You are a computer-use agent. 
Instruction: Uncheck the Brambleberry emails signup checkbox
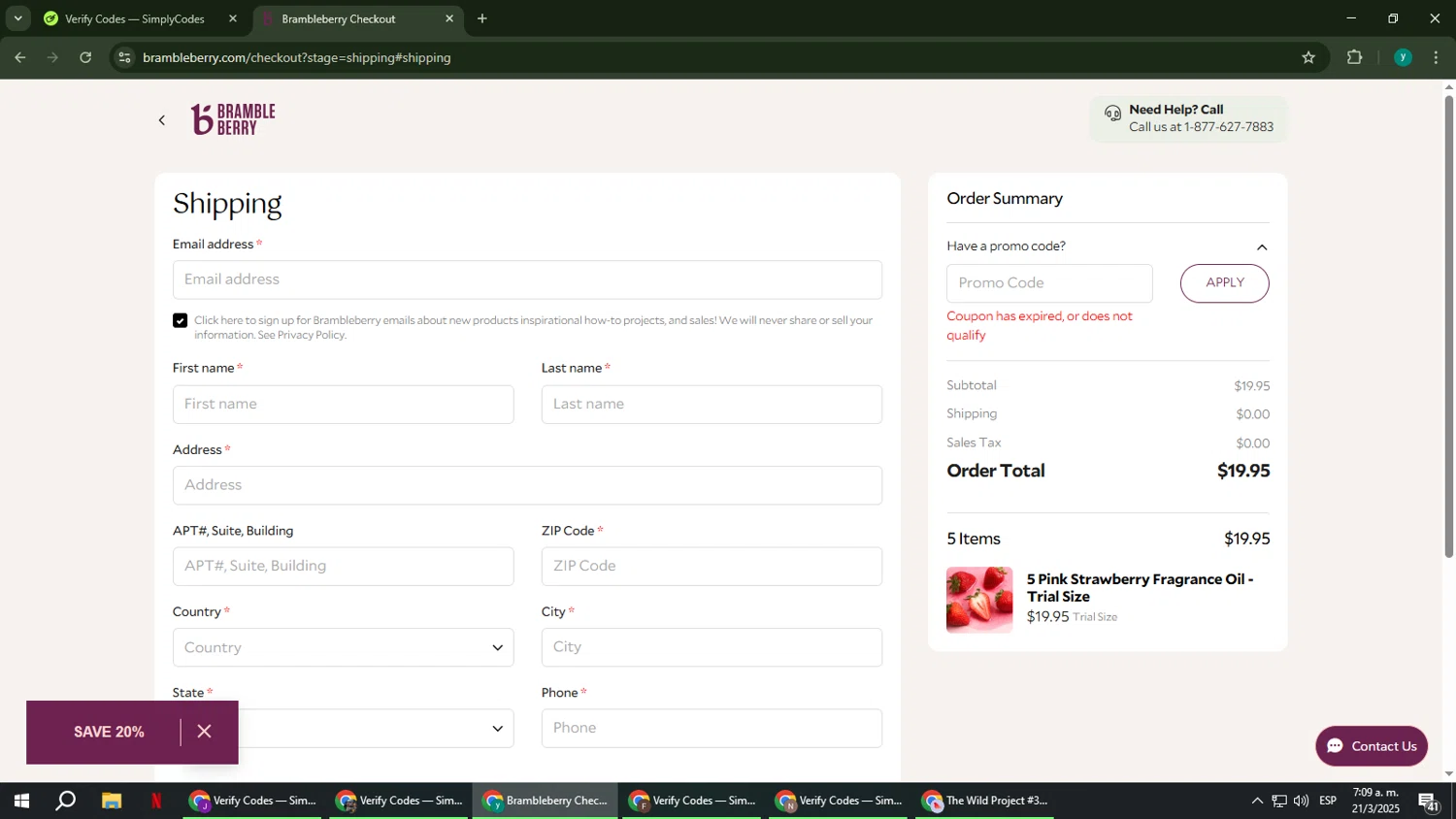180,320
